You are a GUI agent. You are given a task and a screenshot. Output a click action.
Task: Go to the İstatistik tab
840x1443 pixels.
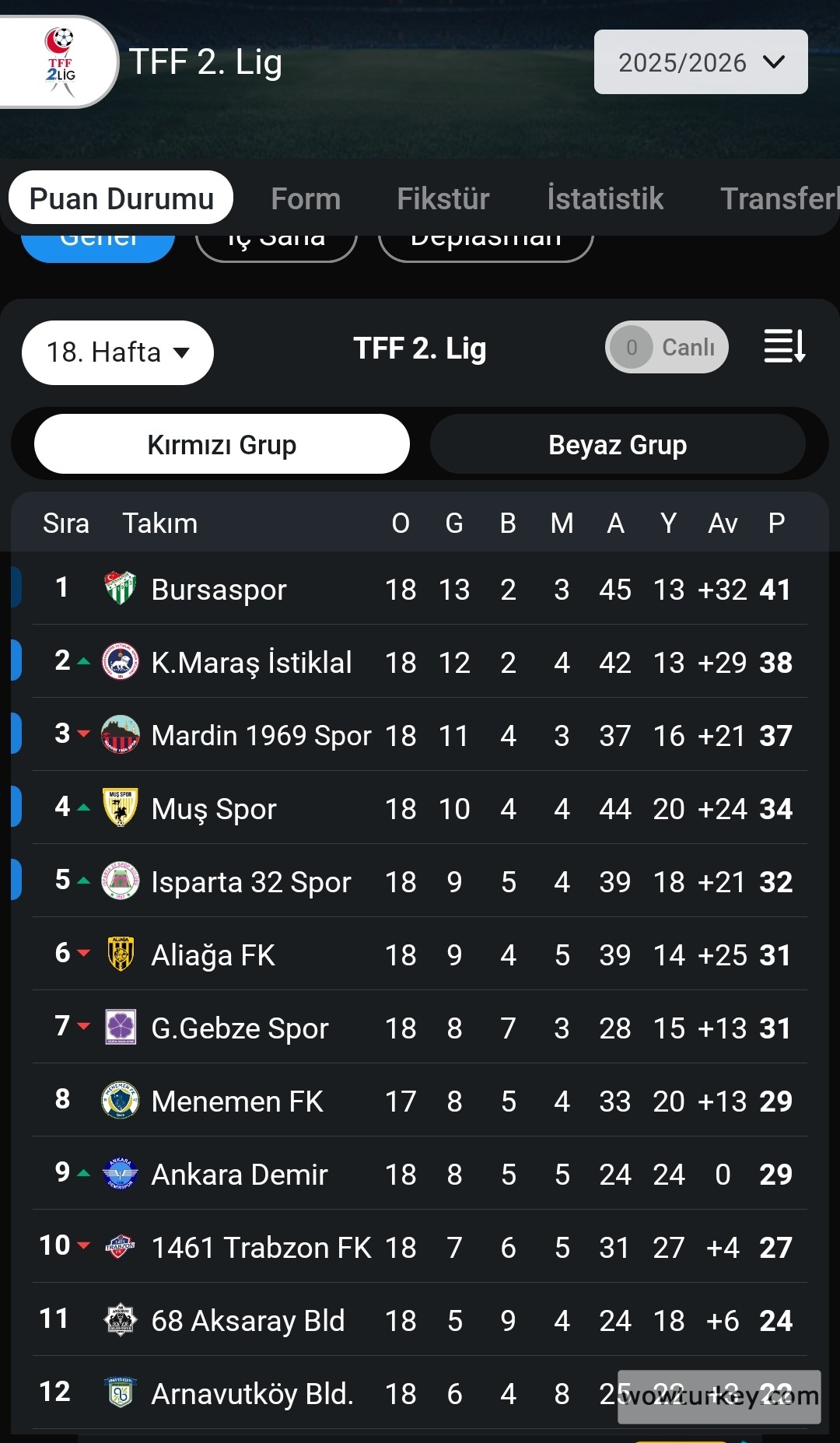[605, 198]
